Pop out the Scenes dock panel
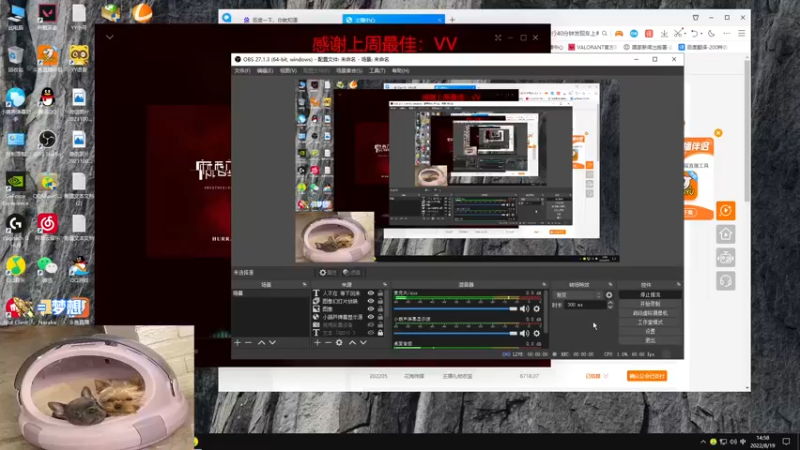 tap(305, 285)
